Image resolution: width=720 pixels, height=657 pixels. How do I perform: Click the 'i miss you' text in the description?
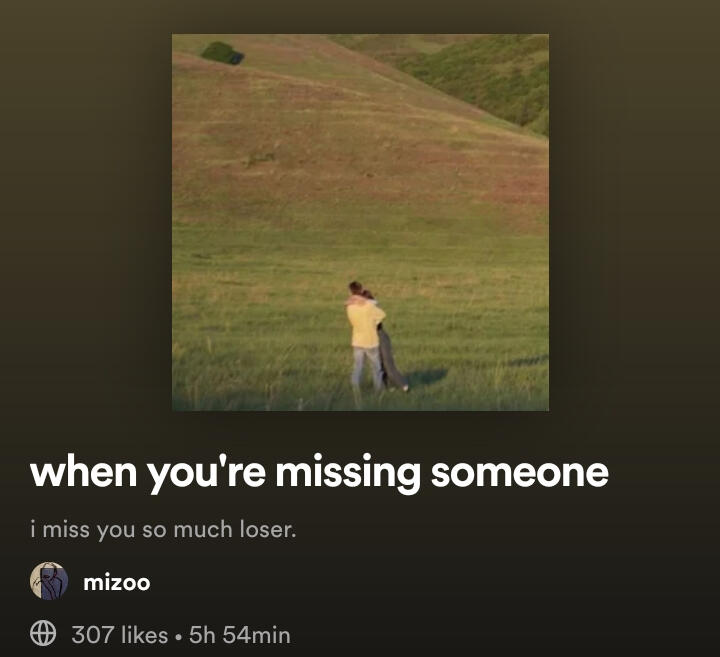(x=83, y=531)
